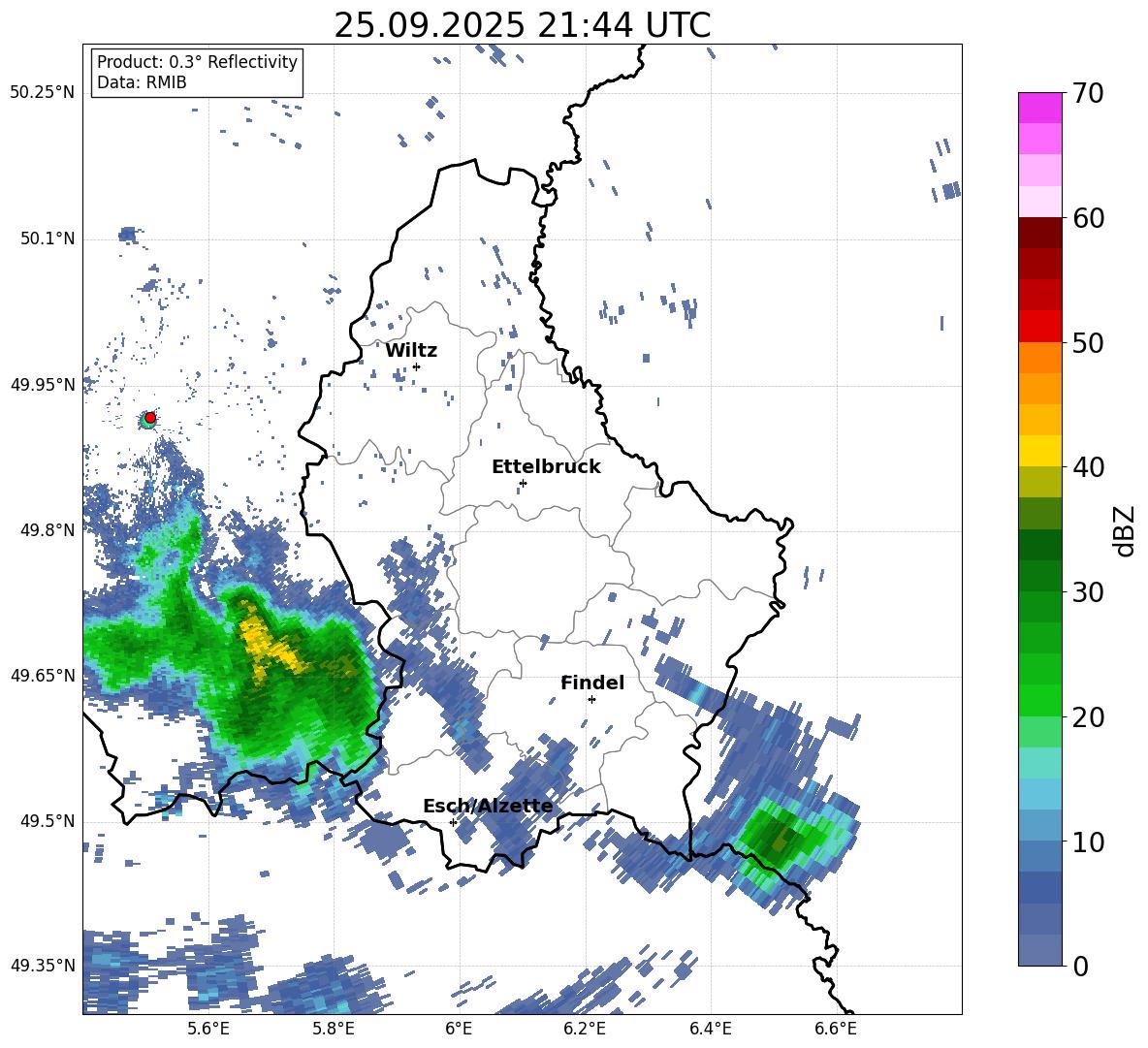Click the 5.6°E longitude label
The height and width of the screenshot is (1048, 1148).
tap(207, 1029)
